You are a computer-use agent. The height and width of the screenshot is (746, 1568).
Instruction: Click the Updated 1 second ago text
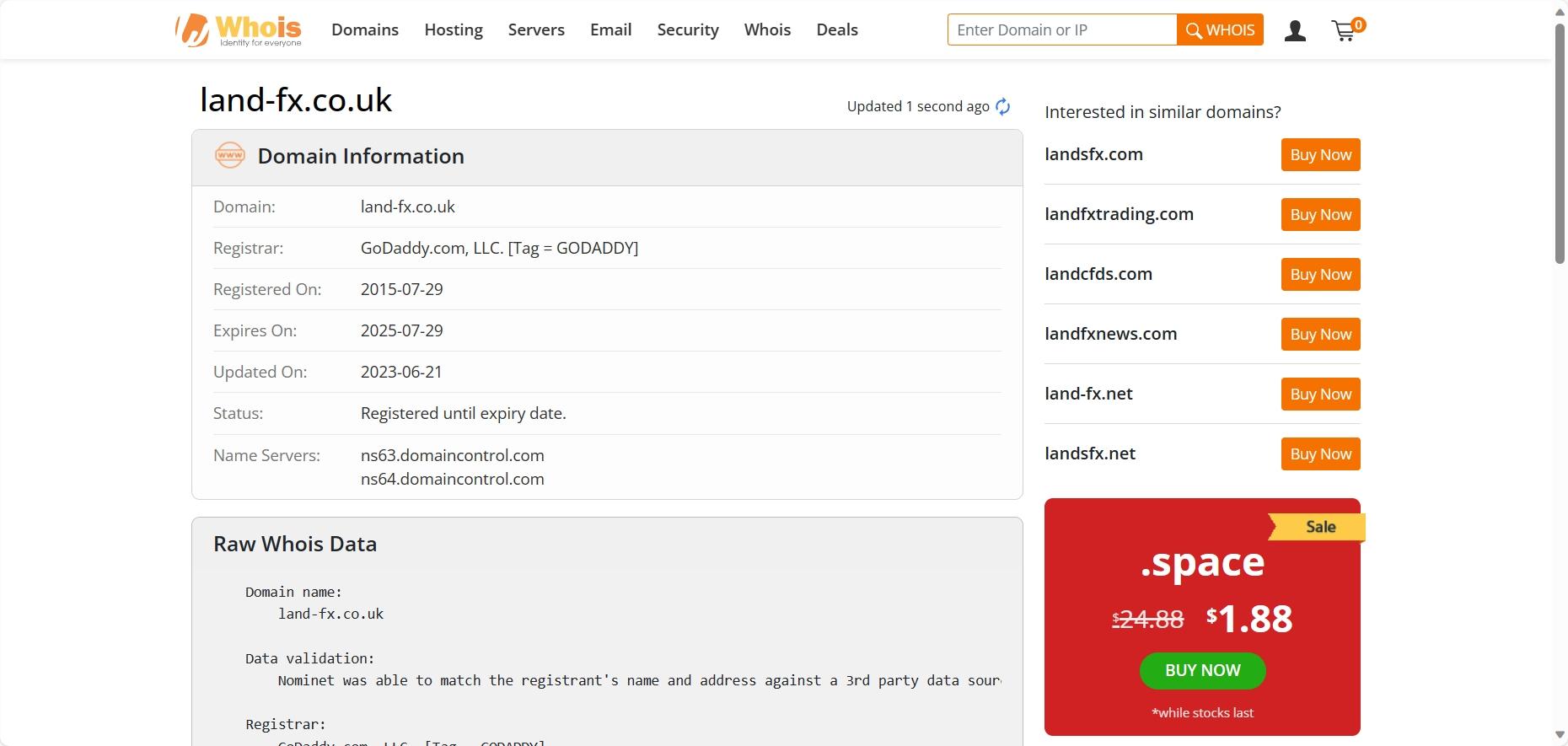click(x=918, y=106)
